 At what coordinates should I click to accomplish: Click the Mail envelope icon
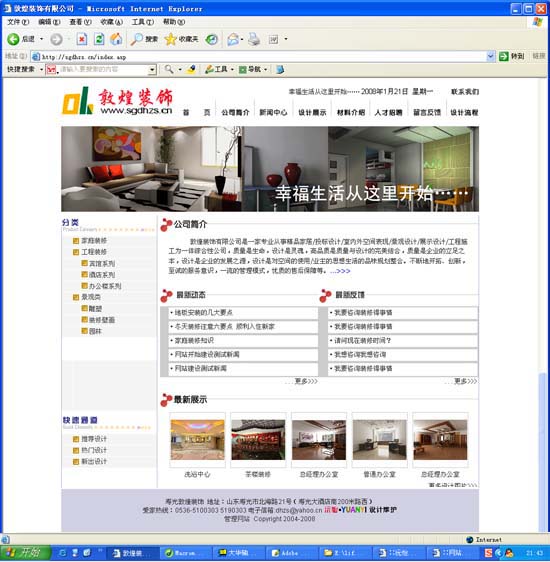[233, 39]
